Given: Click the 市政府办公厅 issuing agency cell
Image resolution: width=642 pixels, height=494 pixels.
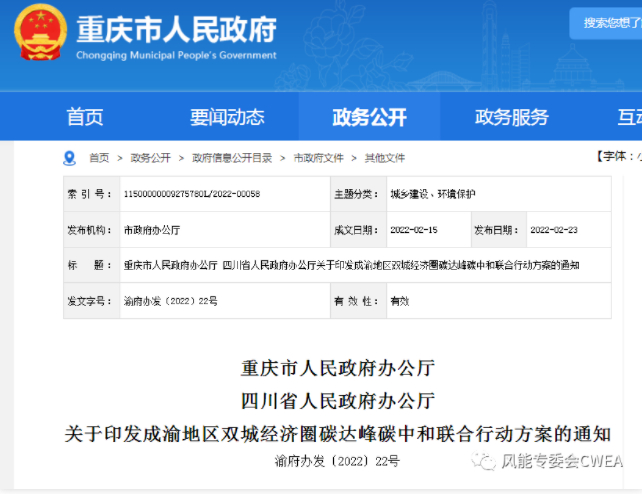Looking at the screenshot, I should coord(152,230).
